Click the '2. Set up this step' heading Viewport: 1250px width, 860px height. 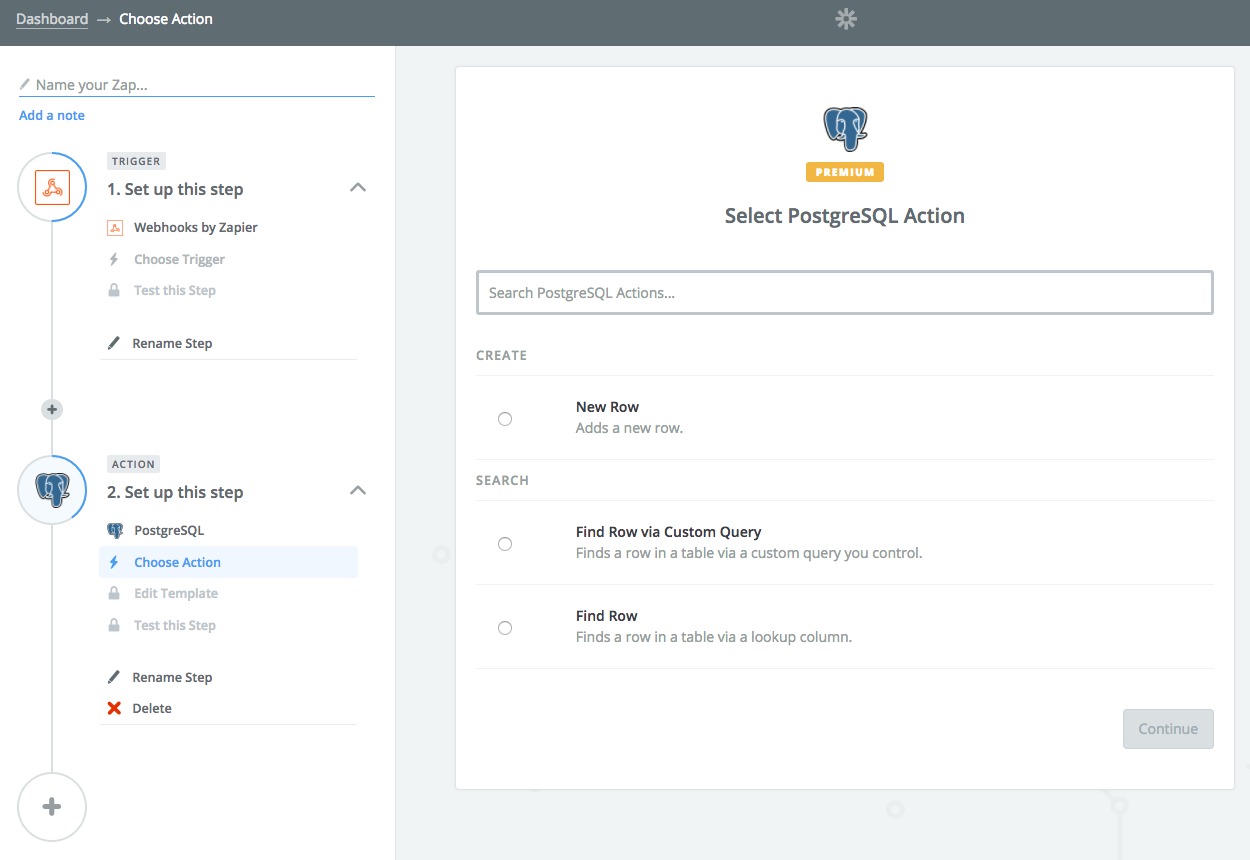click(x=175, y=492)
